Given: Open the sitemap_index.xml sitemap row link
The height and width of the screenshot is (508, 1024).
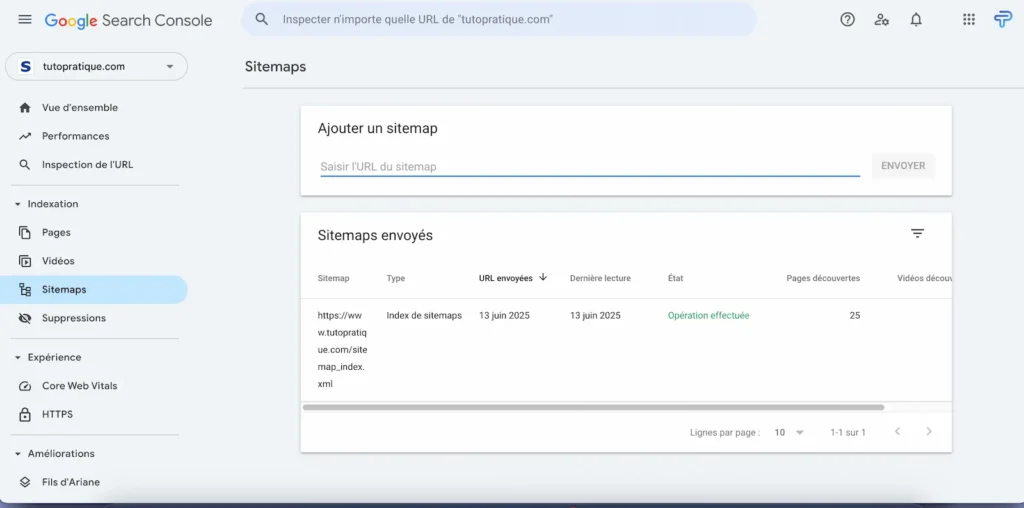Looking at the screenshot, I should [342, 350].
